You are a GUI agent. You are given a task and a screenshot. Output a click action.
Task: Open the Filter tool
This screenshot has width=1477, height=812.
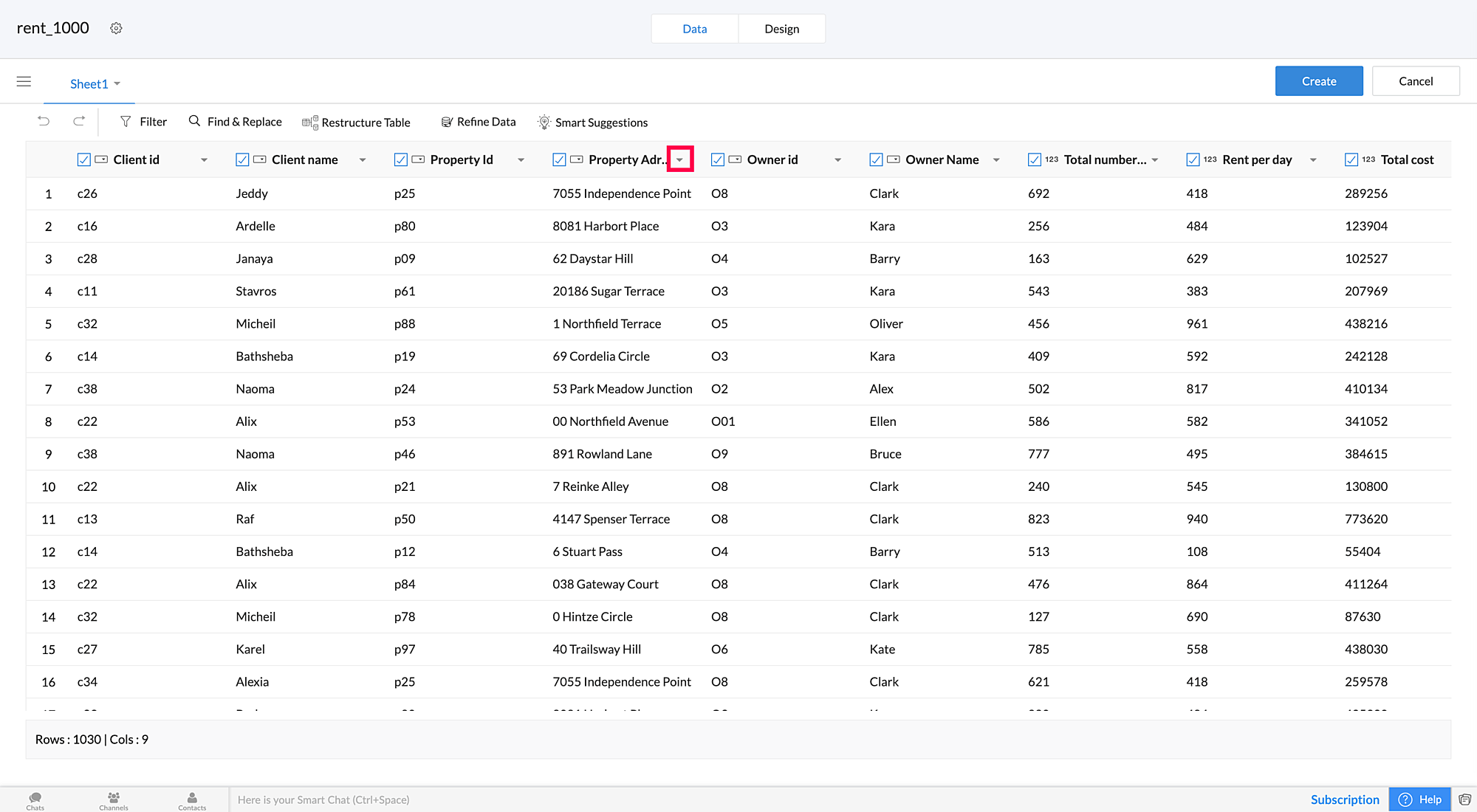(x=143, y=122)
